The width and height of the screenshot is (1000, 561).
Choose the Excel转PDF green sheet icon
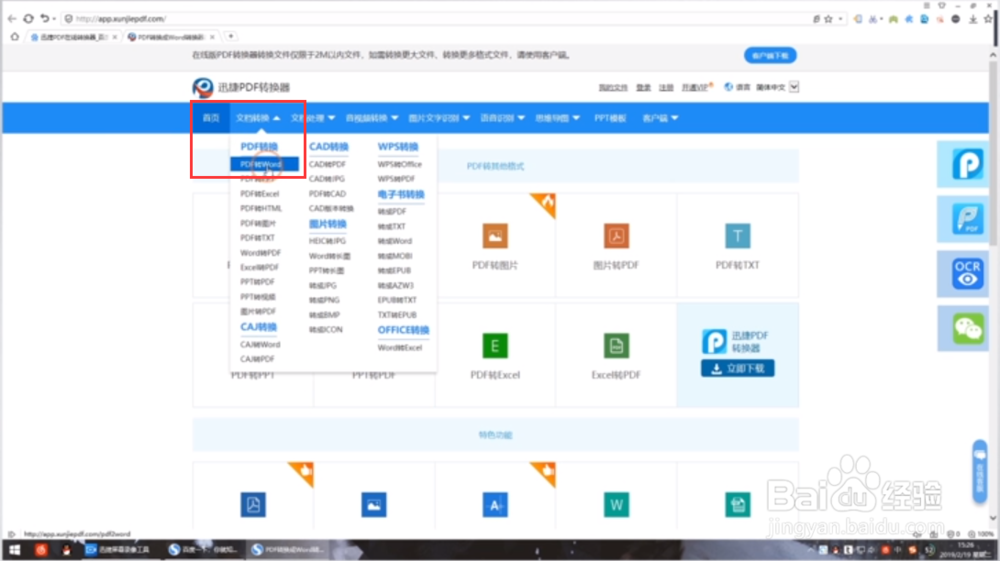(x=616, y=346)
